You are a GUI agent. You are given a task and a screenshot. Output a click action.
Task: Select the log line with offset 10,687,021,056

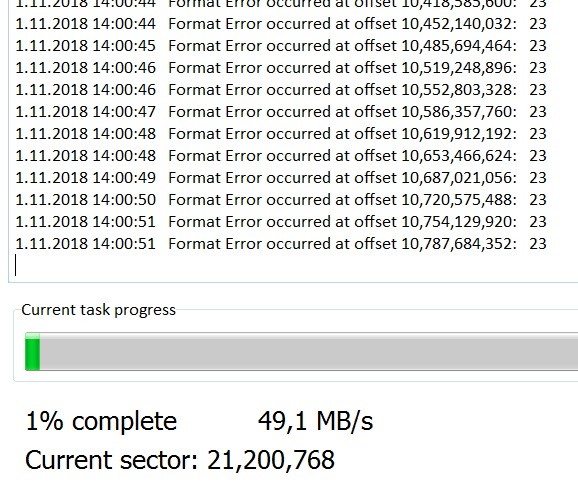click(x=281, y=178)
